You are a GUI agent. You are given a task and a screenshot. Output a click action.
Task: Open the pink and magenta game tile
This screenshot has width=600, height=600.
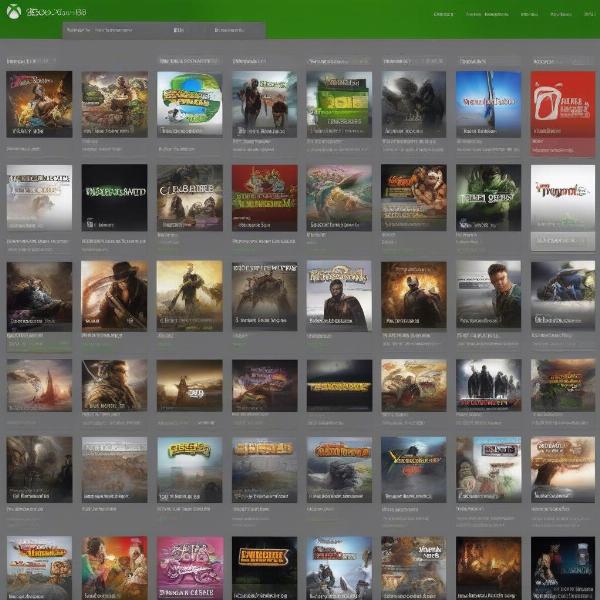(x=190, y=568)
